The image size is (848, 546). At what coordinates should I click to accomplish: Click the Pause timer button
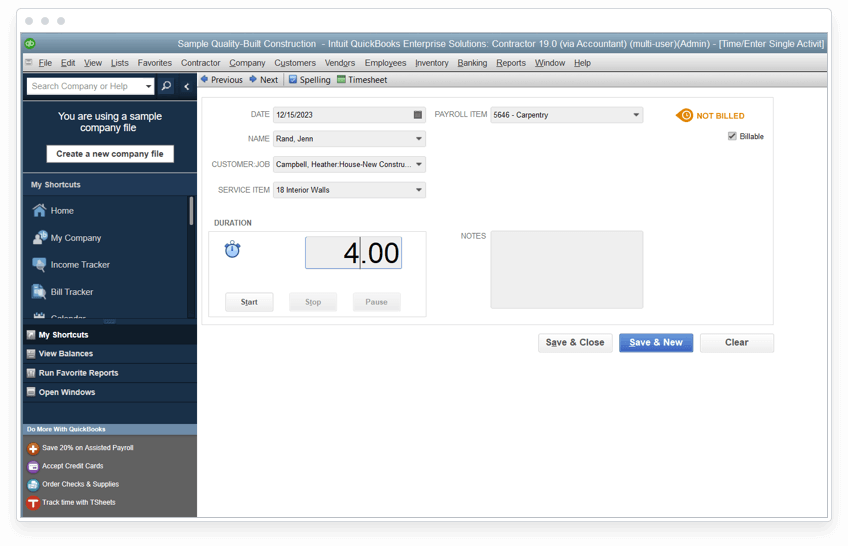tap(376, 302)
